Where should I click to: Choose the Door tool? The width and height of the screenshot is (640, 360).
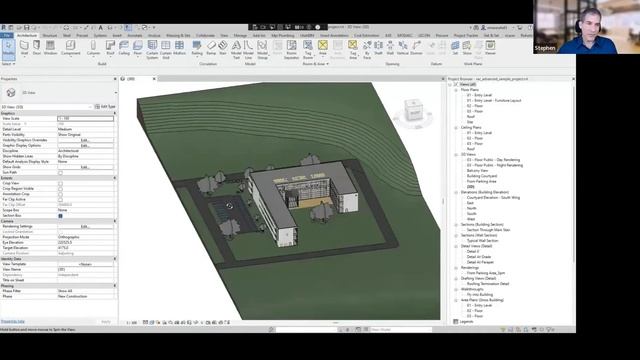(37, 48)
